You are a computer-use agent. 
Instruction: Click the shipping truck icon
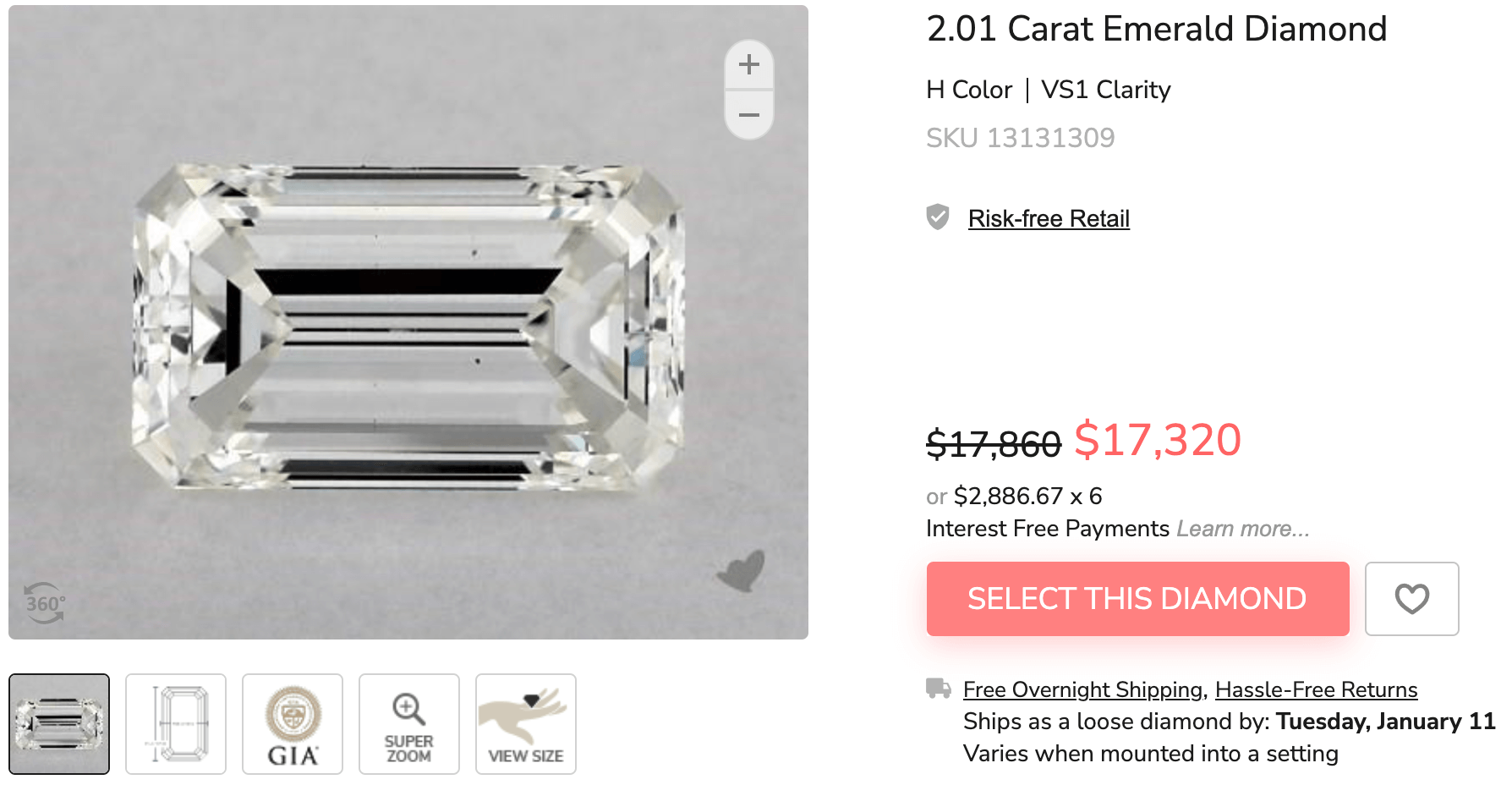(939, 689)
